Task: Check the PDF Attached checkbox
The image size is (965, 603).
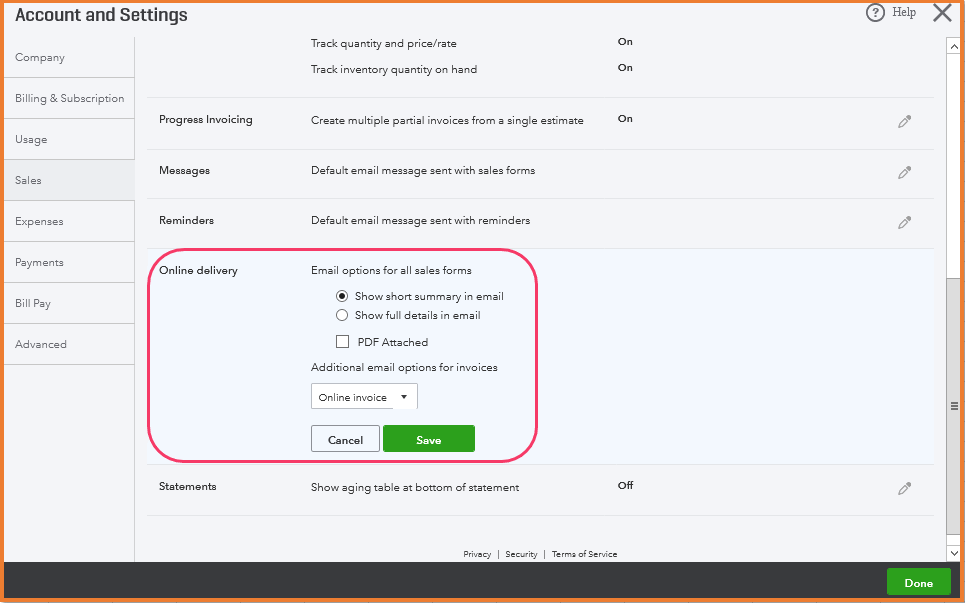Action: click(x=343, y=342)
